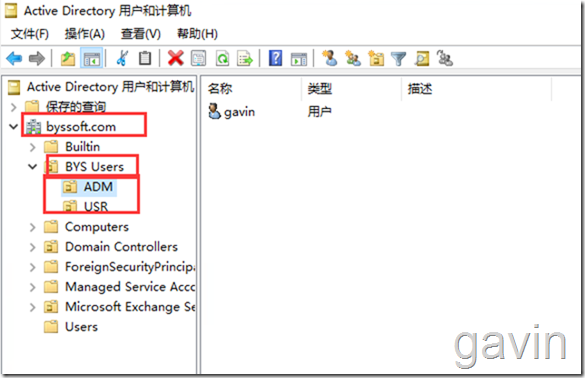Expand the Managed Service Accounts node
The width and height of the screenshot is (585, 378).
coord(32,287)
